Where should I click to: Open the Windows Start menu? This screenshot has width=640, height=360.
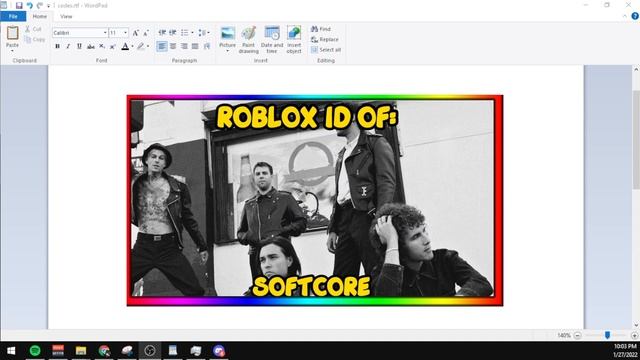click(x=11, y=351)
